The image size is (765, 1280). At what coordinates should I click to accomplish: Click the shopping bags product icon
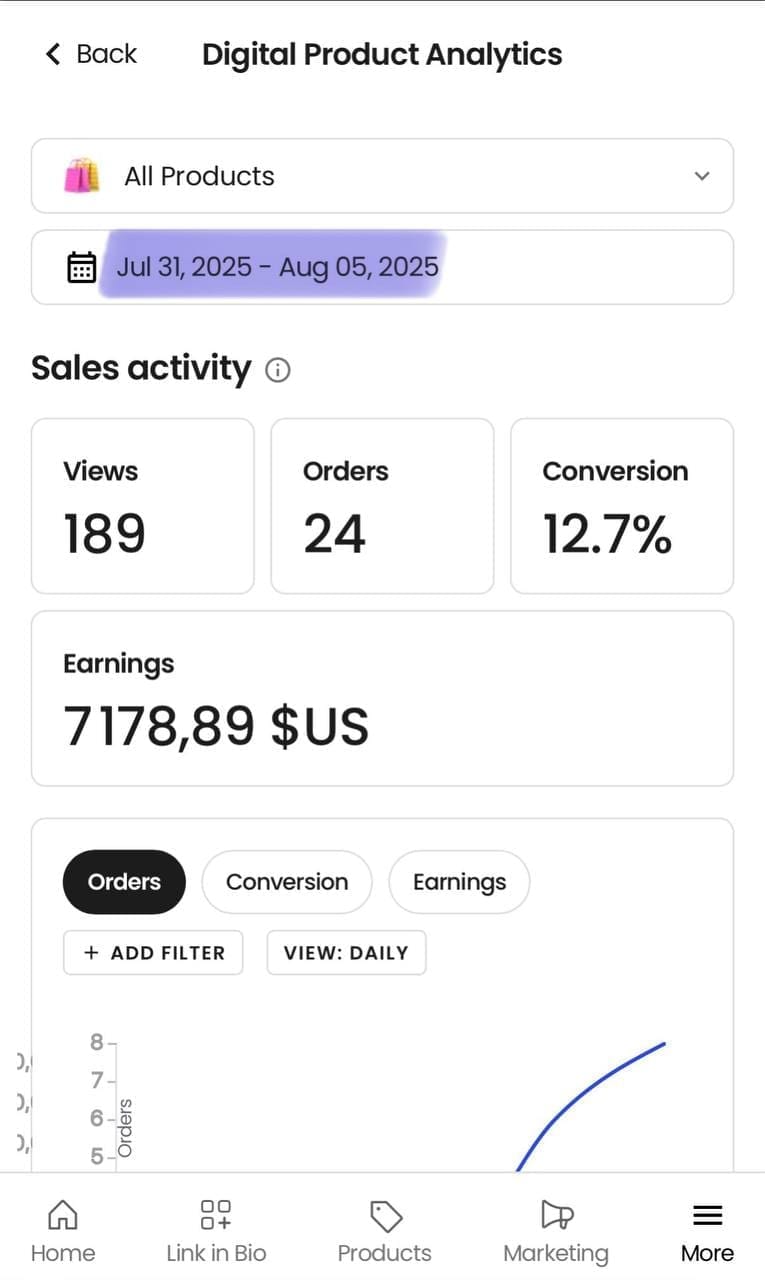(82, 176)
